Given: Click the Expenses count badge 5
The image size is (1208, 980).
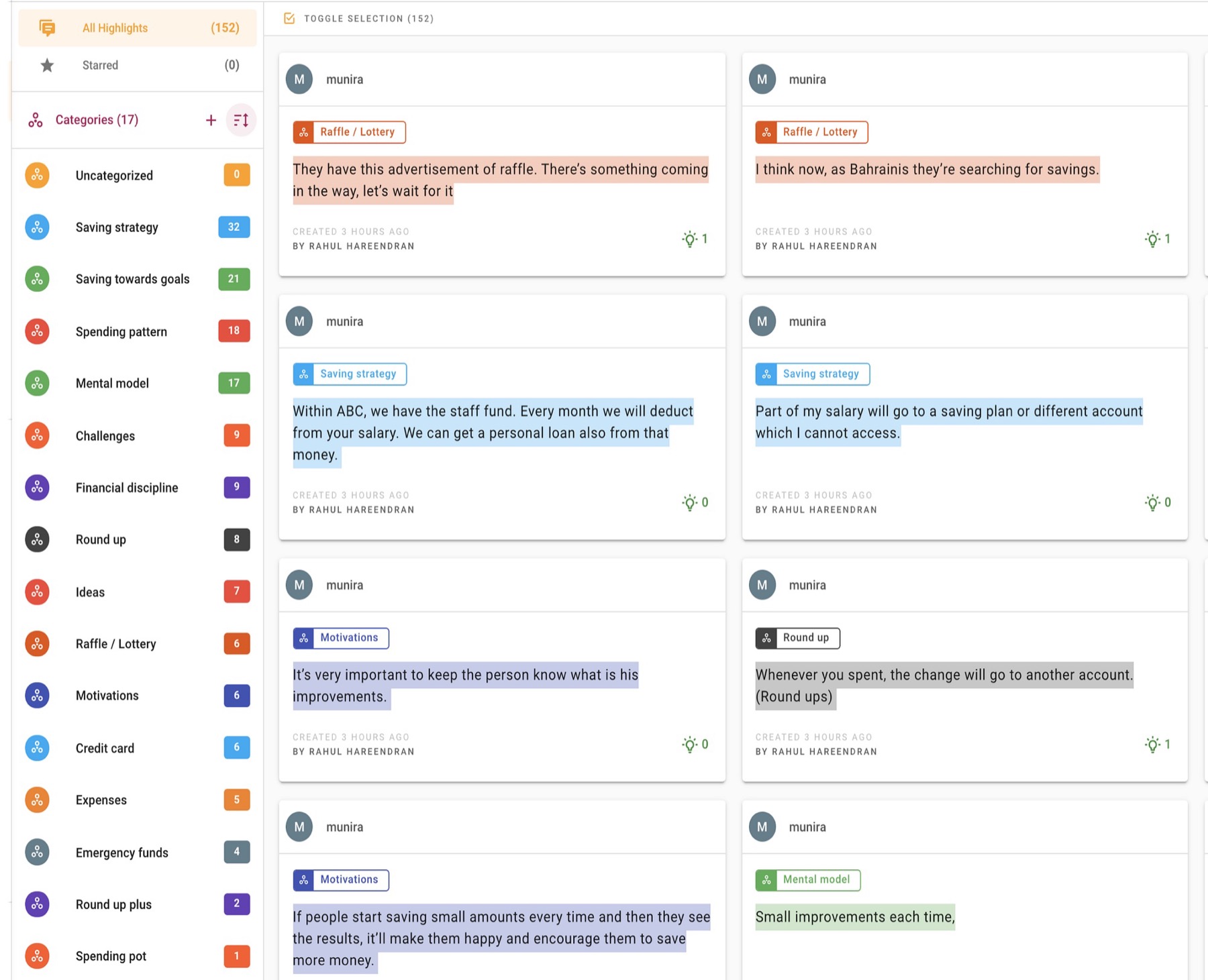Looking at the screenshot, I should (237, 800).
